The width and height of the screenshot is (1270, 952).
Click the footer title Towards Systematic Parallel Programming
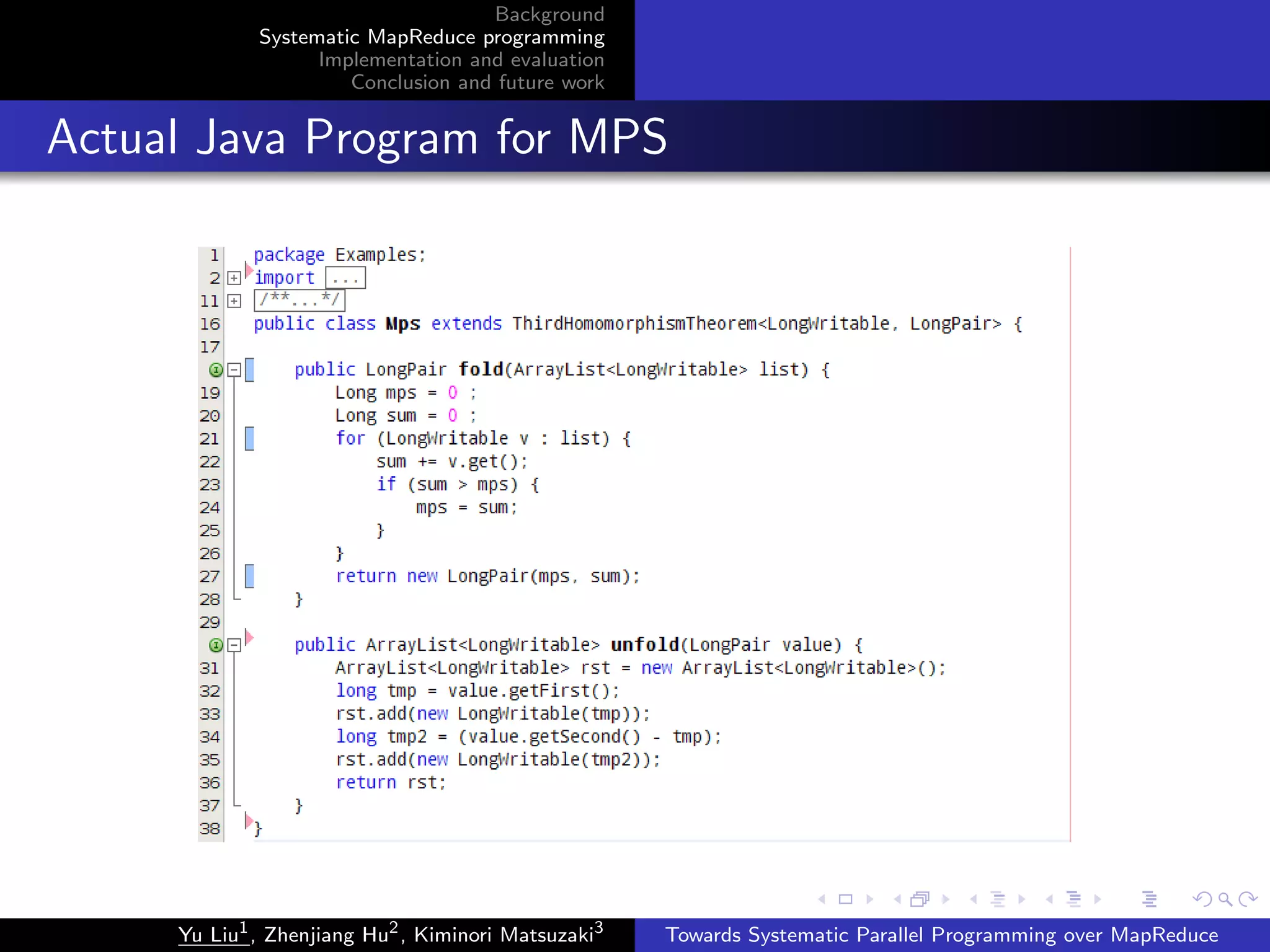click(x=942, y=935)
